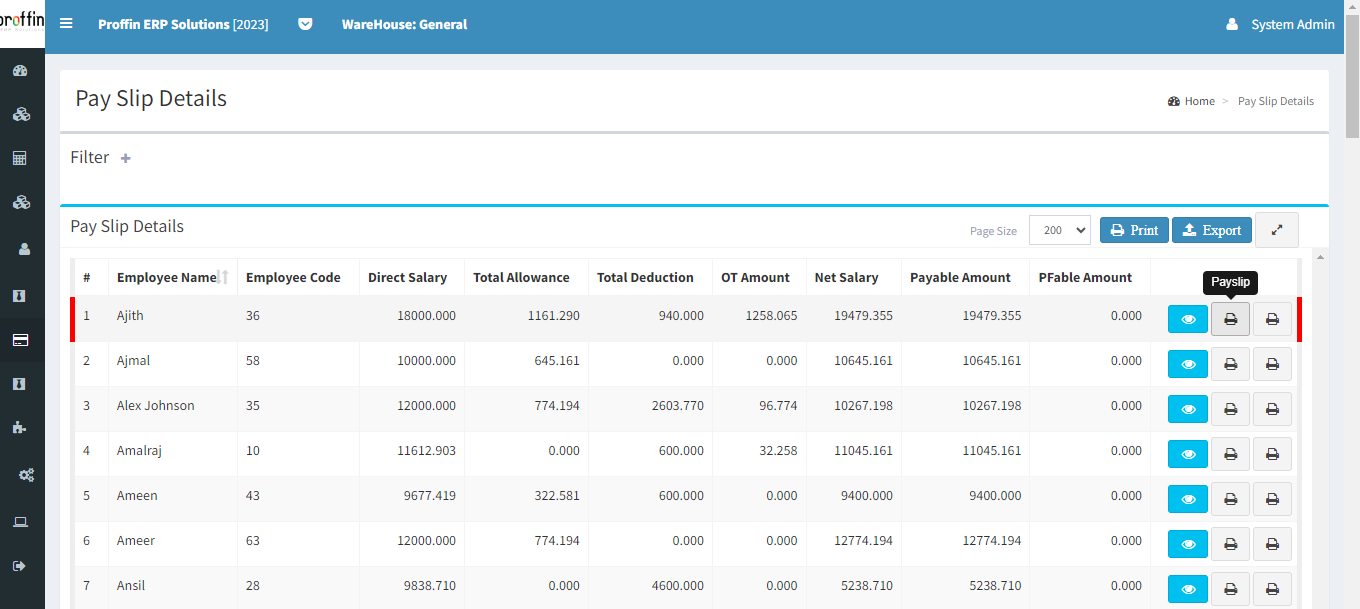Click the hamburger menu icon in header
The height and width of the screenshot is (609, 1360).
tap(66, 24)
